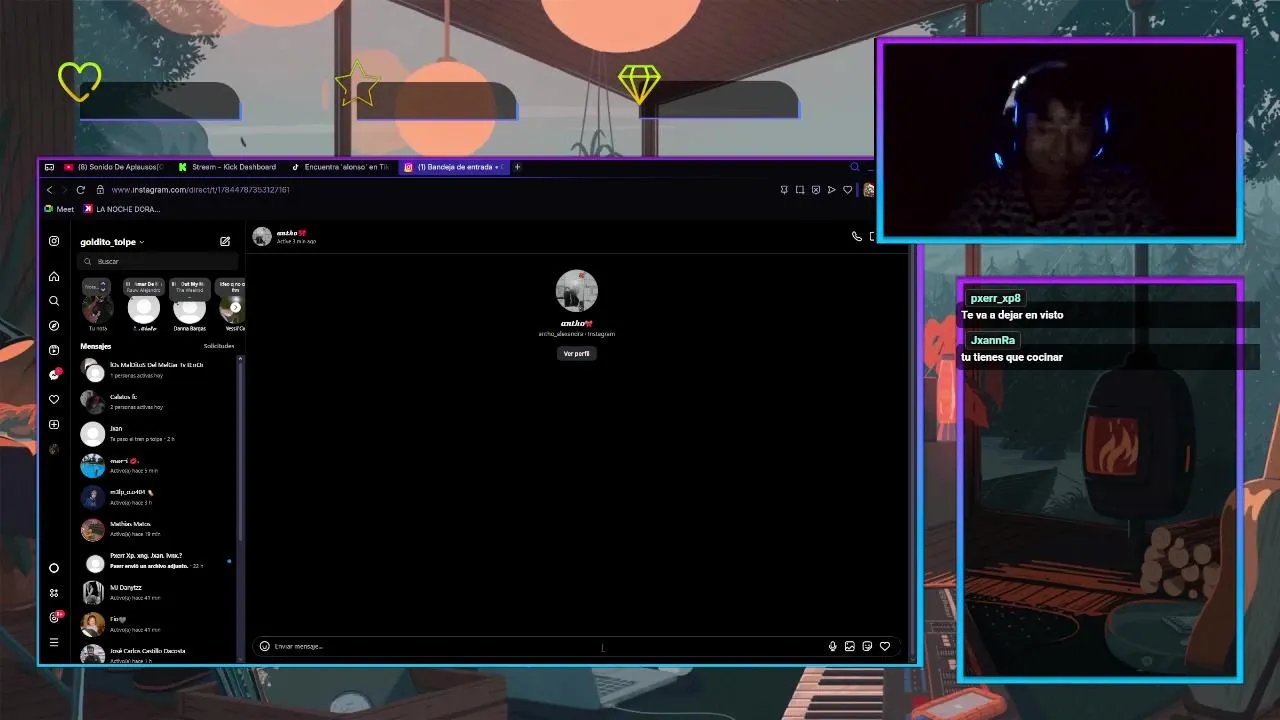Image resolution: width=1280 pixels, height=720 pixels.
Task: Open the Calatos fc conversation
Action: 158,402
